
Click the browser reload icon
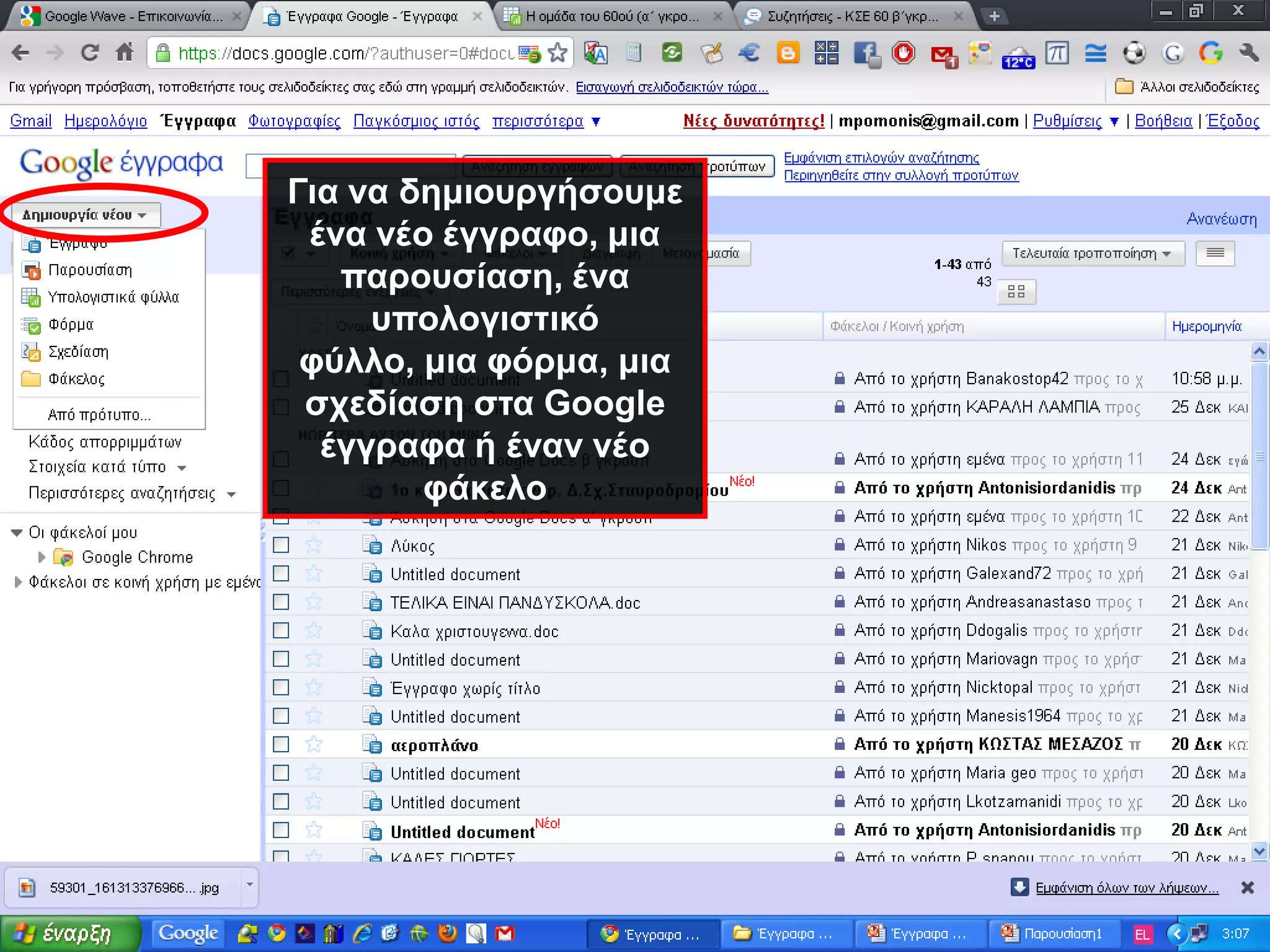(91, 53)
